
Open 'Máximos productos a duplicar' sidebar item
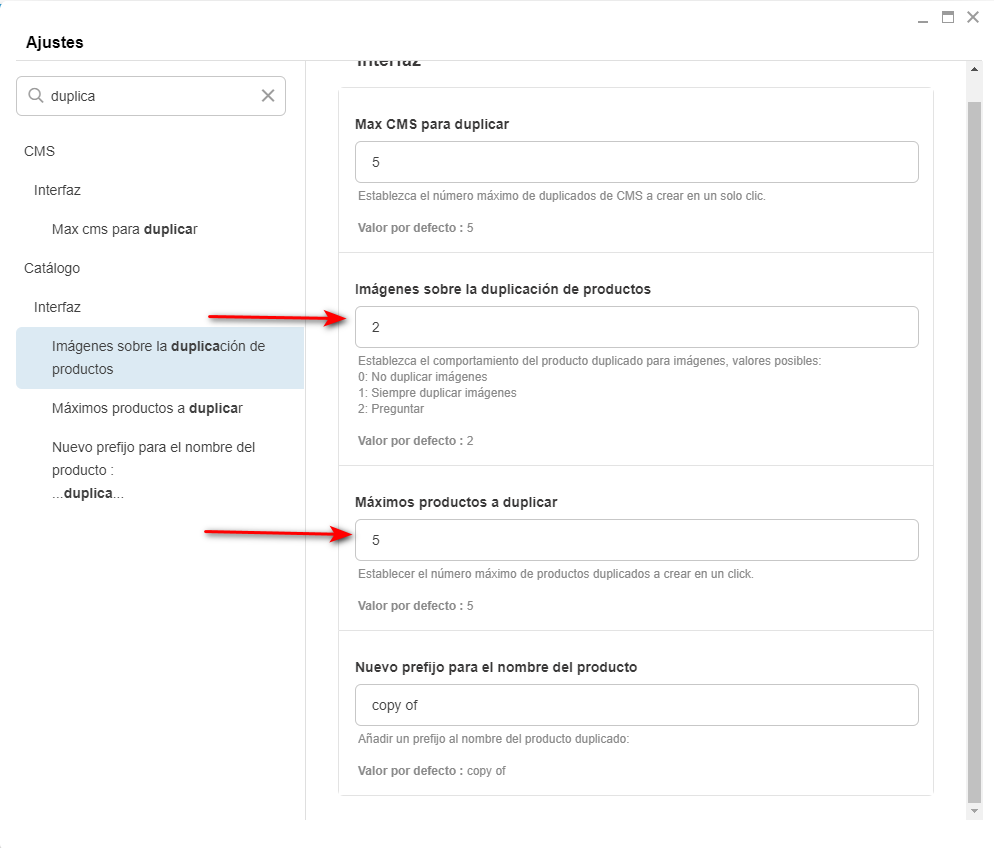[x=147, y=408]
